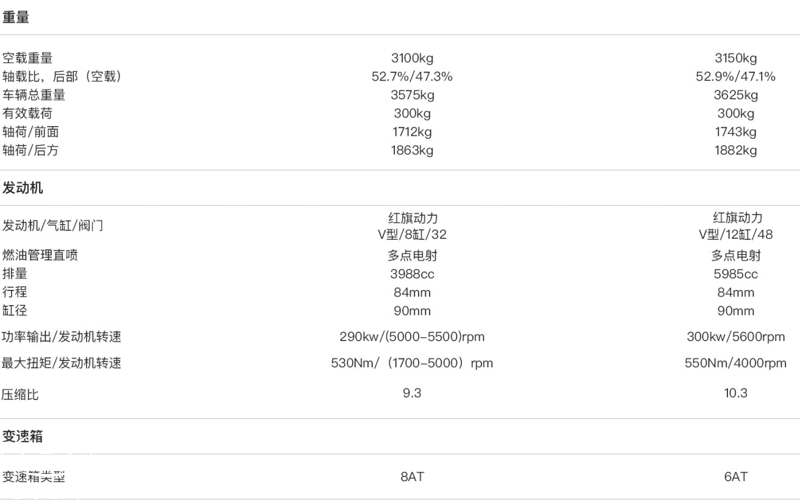The height and width of the screenshot is (500, 800).
Task: Click the 5985cc displacement value
Action: click(x=736, y=274)
